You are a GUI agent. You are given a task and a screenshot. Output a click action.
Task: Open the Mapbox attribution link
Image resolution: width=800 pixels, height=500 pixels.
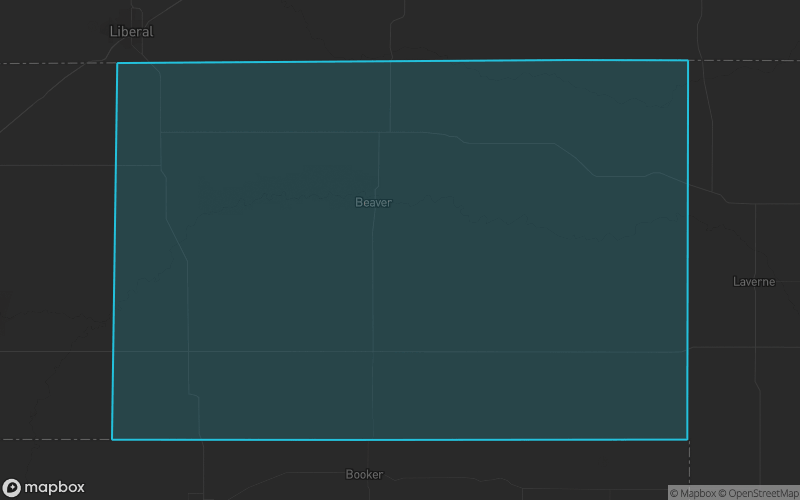(x=693, y=493)
